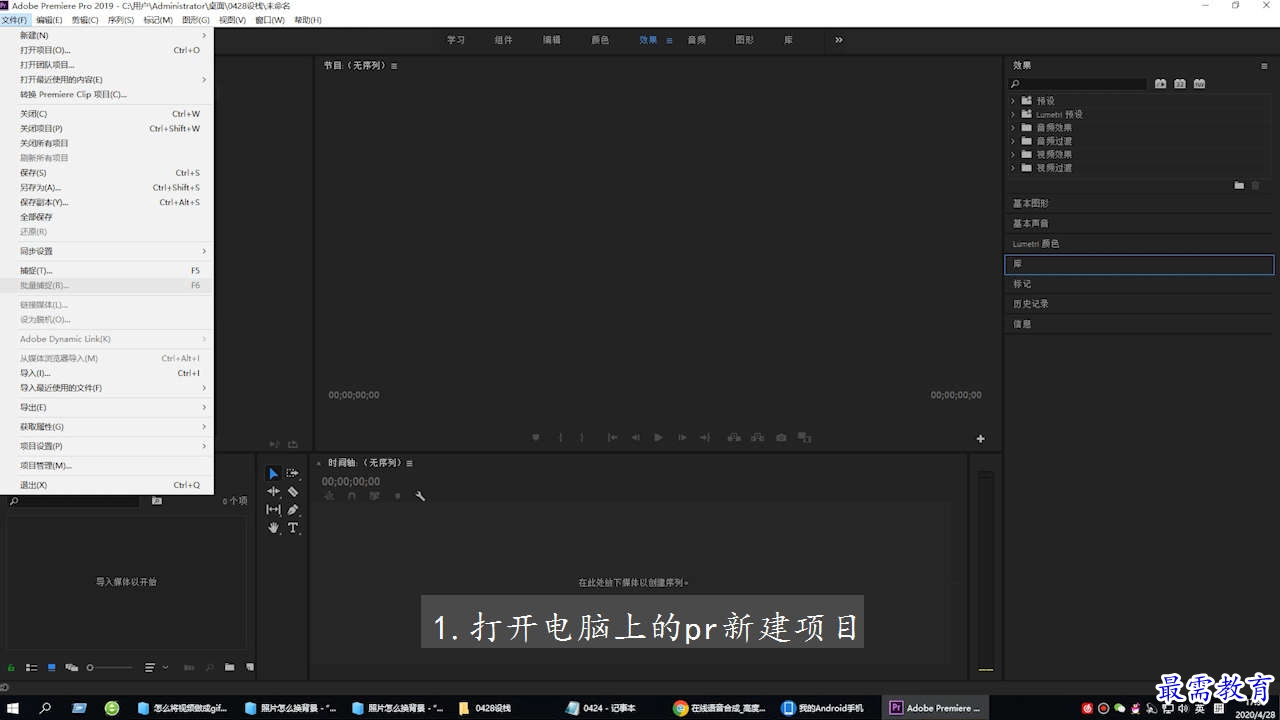Click the Button Editor plus icon
The height and width of the screenshot is (720, 1280).
click(x=981, y=438)
